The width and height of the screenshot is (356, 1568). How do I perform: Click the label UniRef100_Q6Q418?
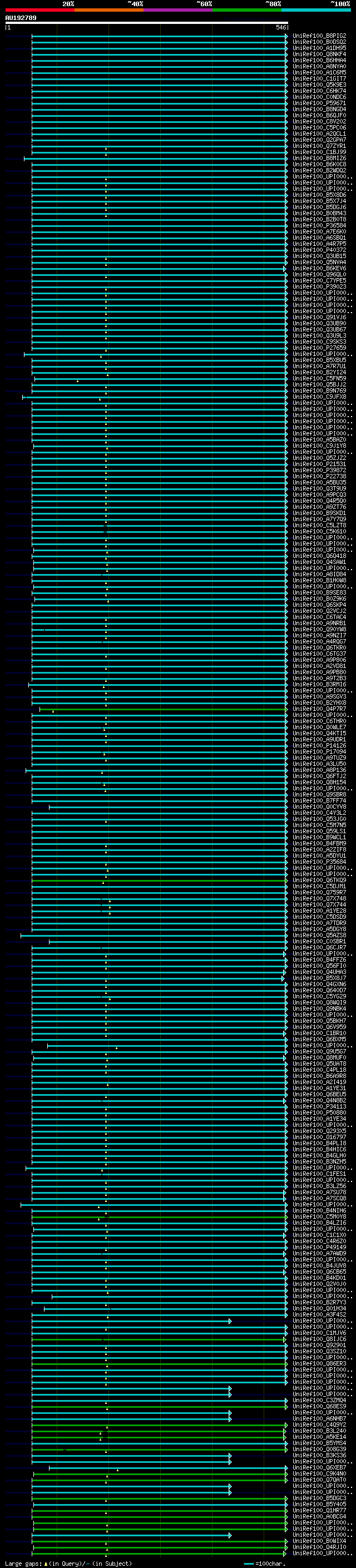[x=319, y=556]
